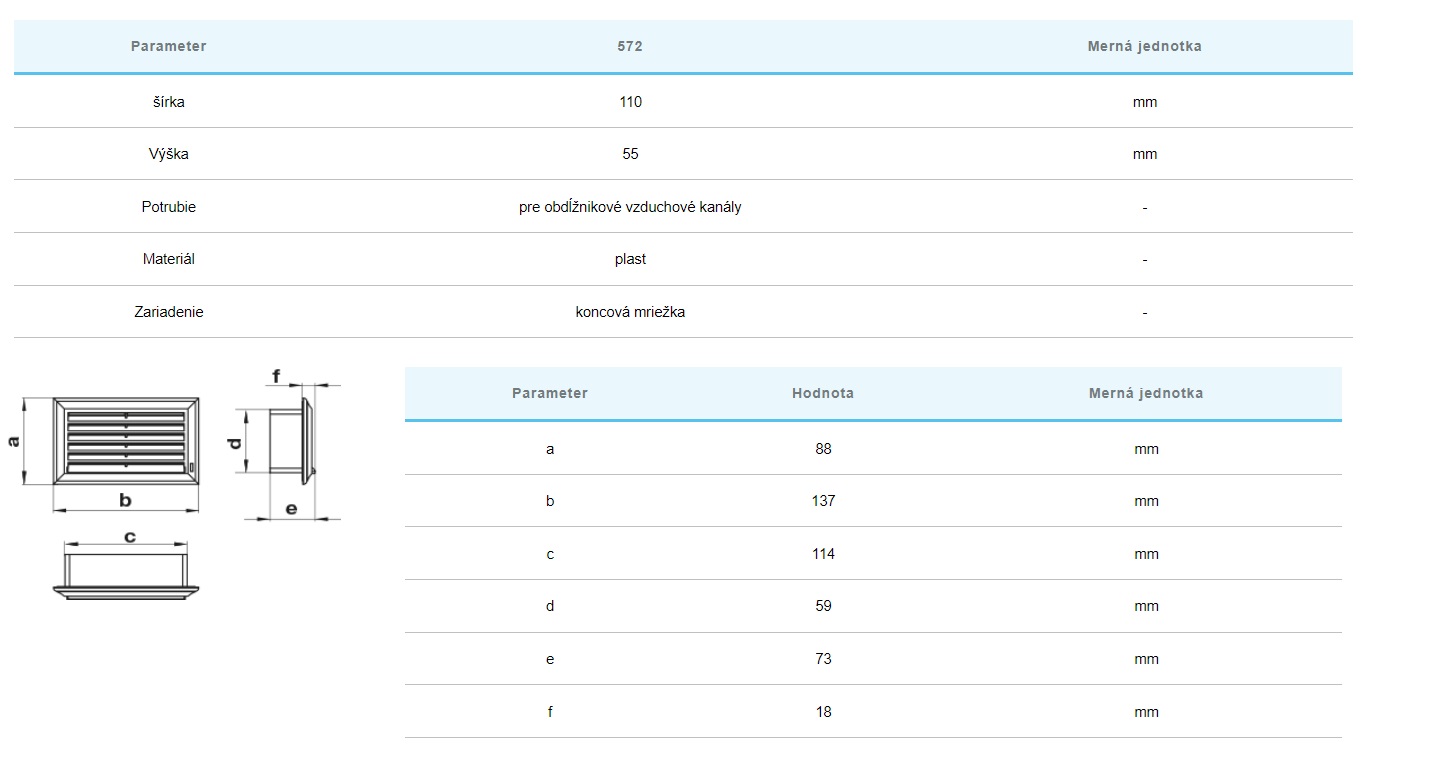The image size is (1437, 758).
Task: Click the '572' column header
Action: 630,46
